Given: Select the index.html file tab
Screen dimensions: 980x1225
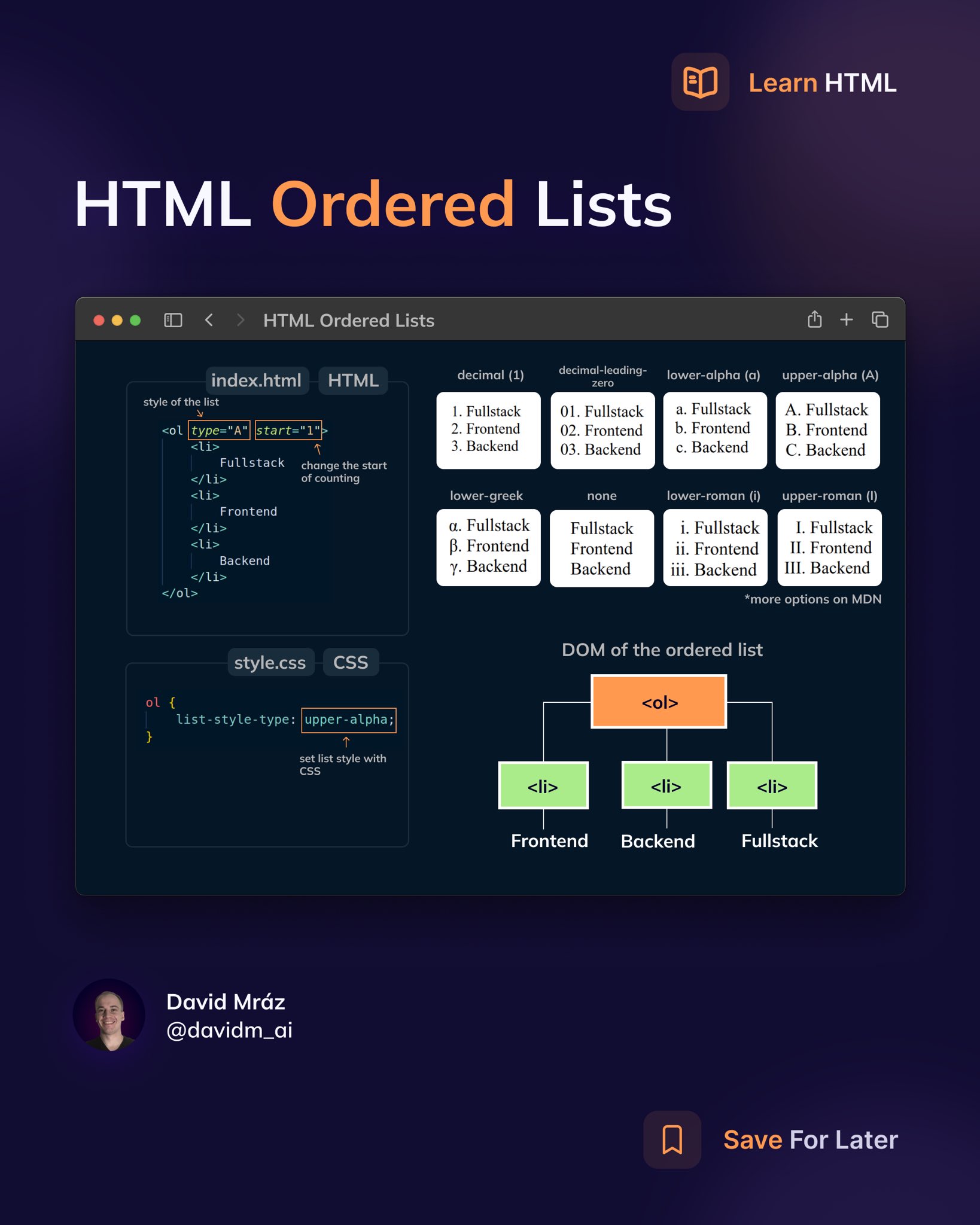Looking at the screenshot, I should pos(257,380).
